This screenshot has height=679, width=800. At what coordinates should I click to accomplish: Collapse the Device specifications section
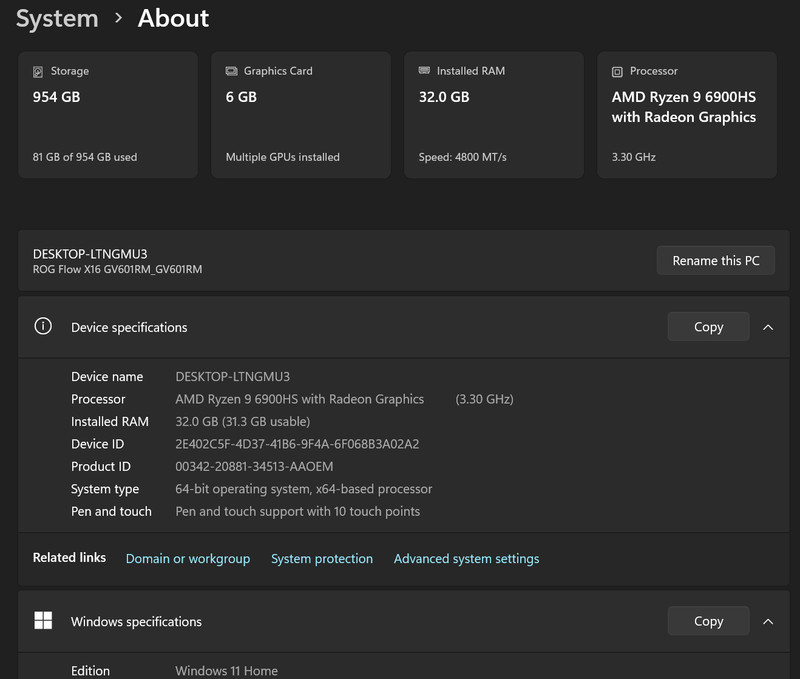[x=768, y=327]
